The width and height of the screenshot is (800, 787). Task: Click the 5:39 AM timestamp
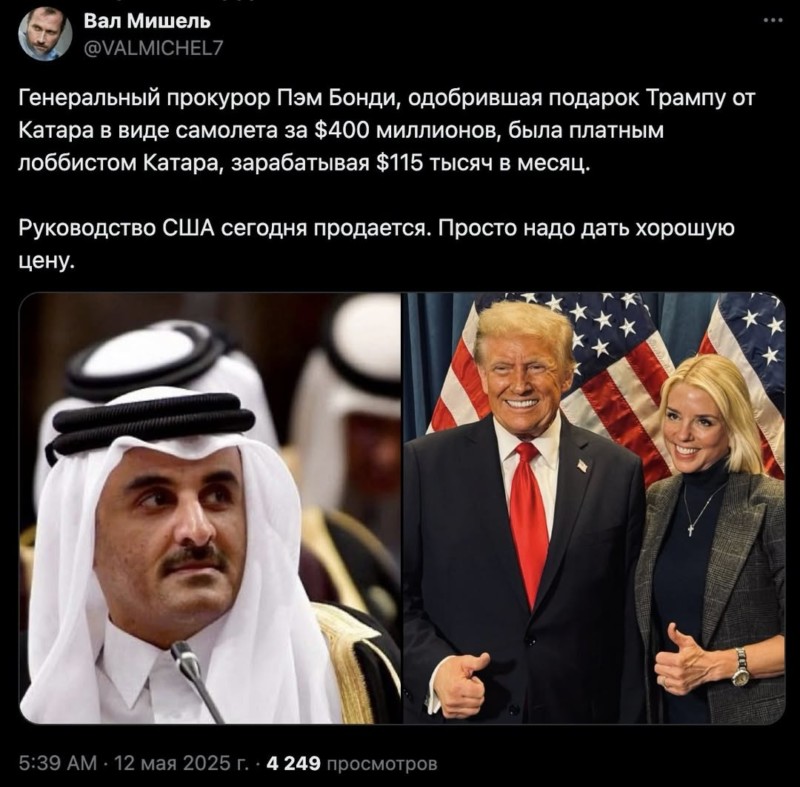pyautogui.click(x=58, y=764)
